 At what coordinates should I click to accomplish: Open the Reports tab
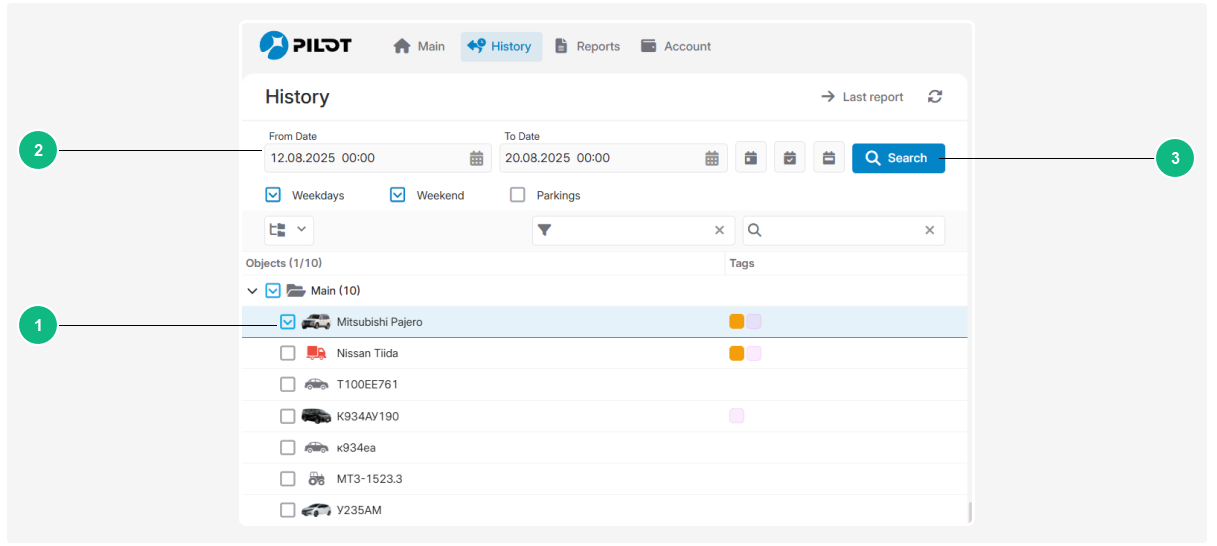587,46
